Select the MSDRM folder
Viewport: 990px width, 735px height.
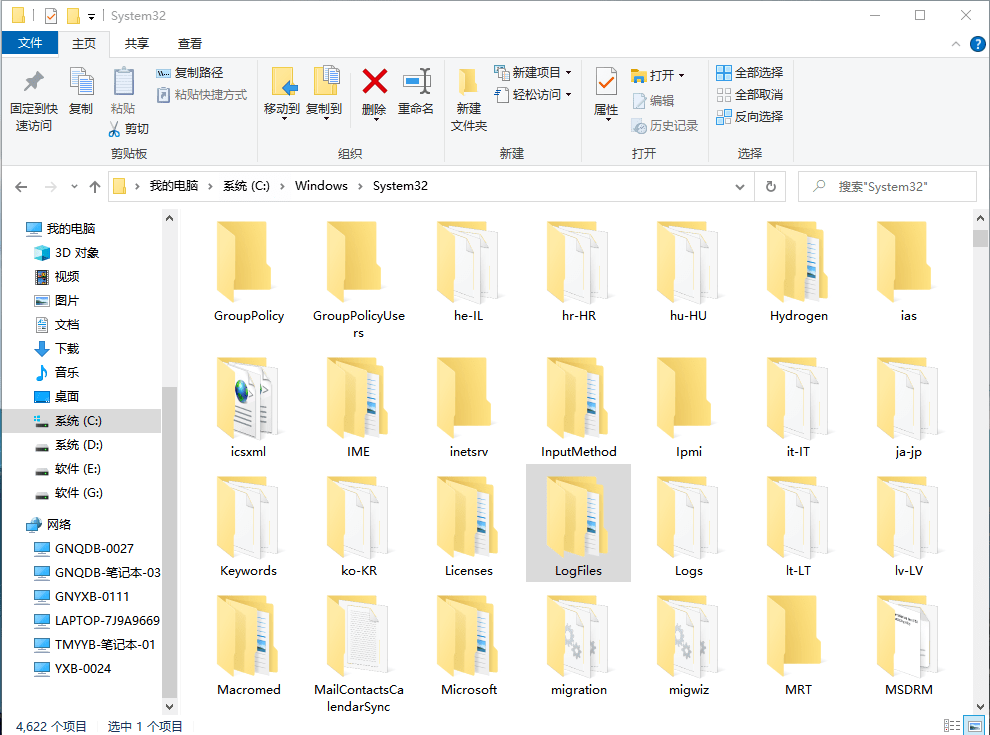click(x=909, y=645)
